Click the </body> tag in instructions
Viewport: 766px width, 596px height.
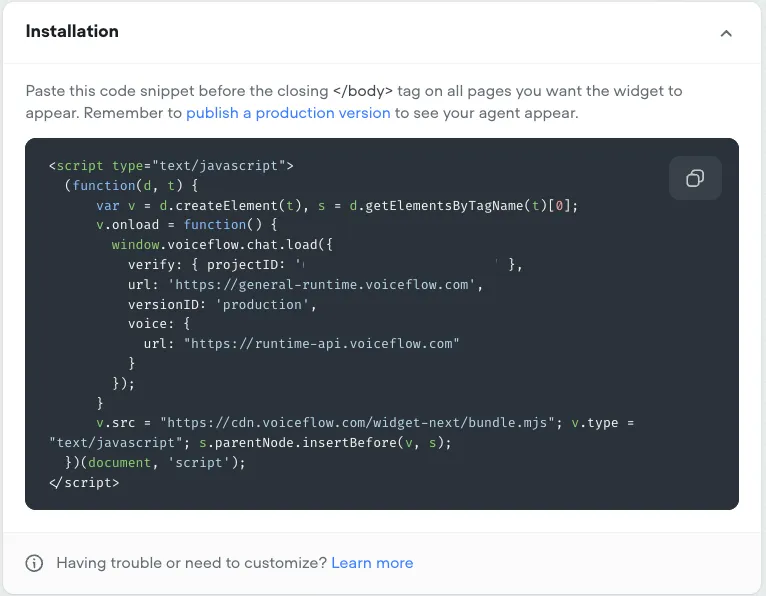pyautogui.click(x=362, y=91)
